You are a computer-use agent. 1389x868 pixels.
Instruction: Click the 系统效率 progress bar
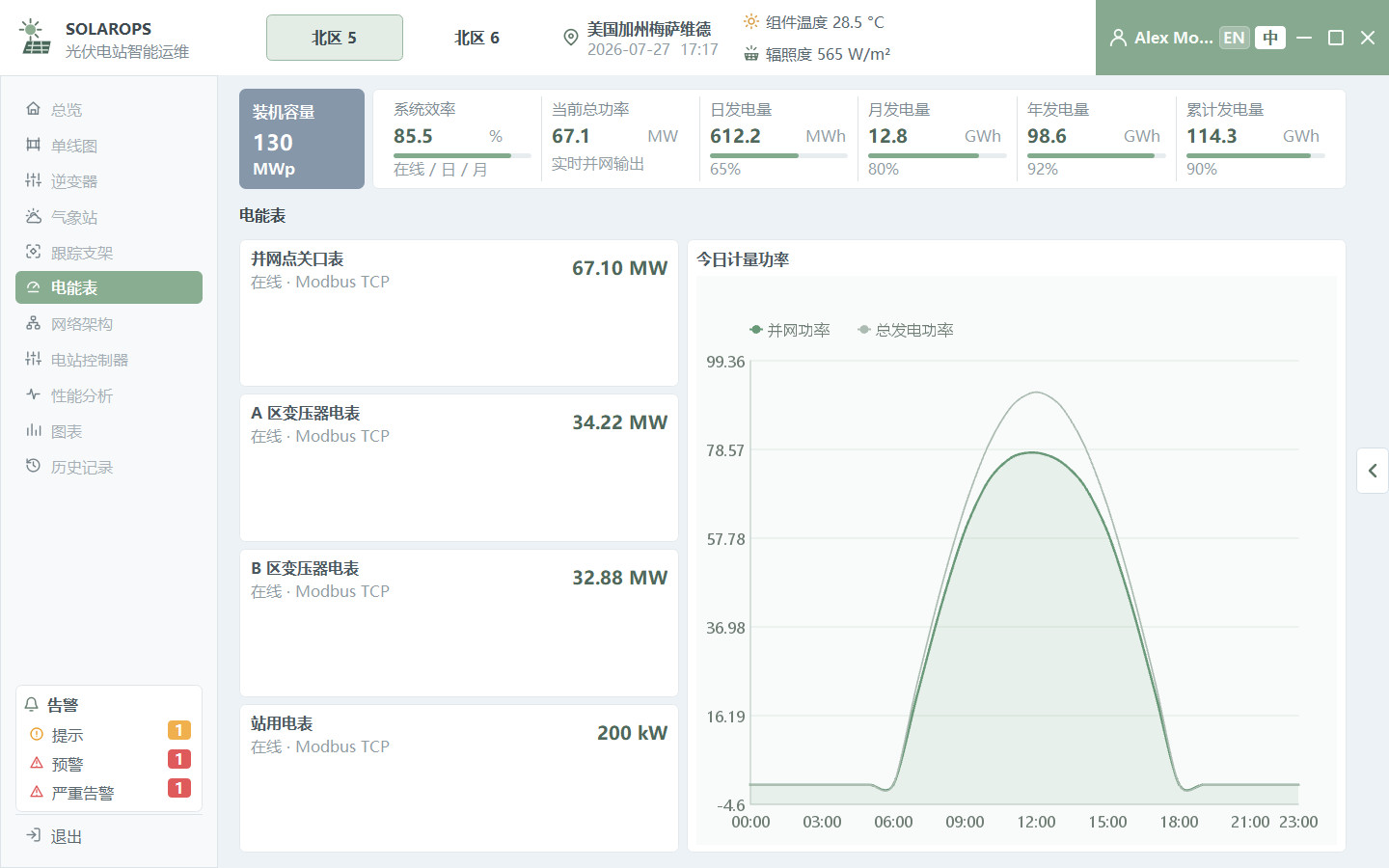tap(462, 155)
